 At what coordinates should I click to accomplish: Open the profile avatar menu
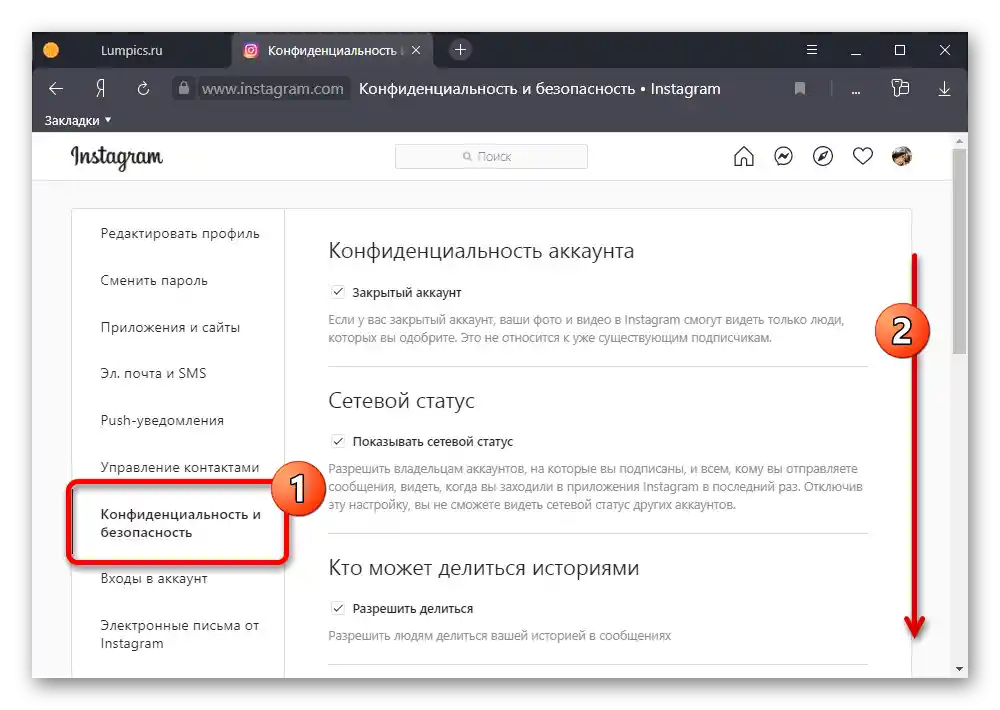[x=902, y=156]
